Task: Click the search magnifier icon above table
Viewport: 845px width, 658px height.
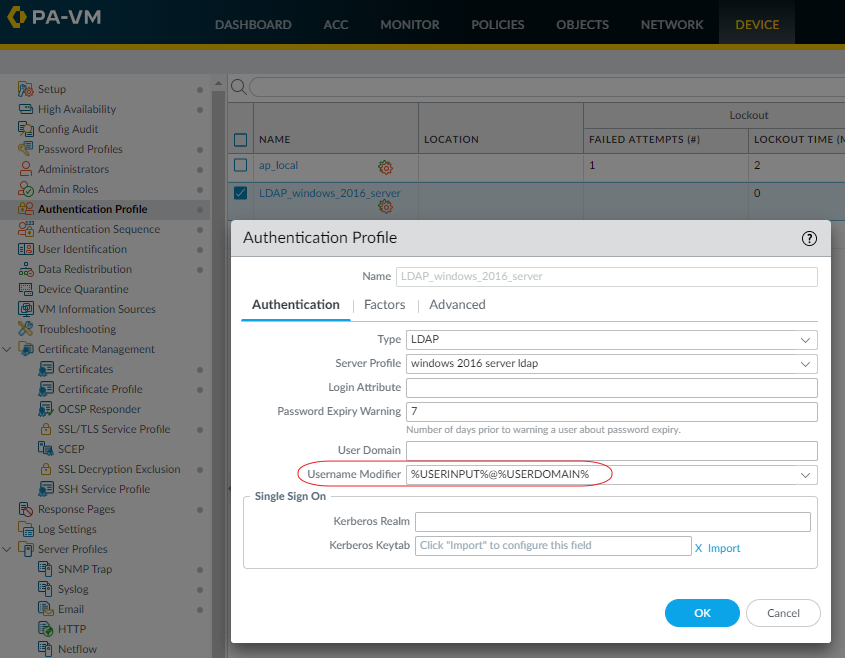Action: tap(239, 87)
